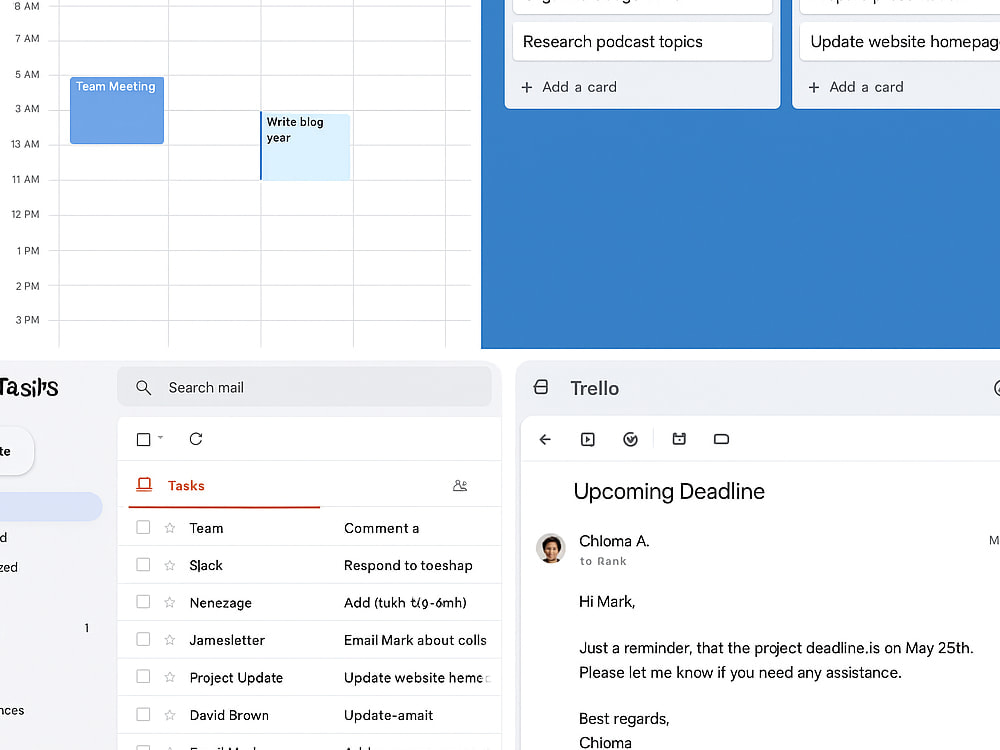Click the Tasks tab inbox icon

click(144, 485)
